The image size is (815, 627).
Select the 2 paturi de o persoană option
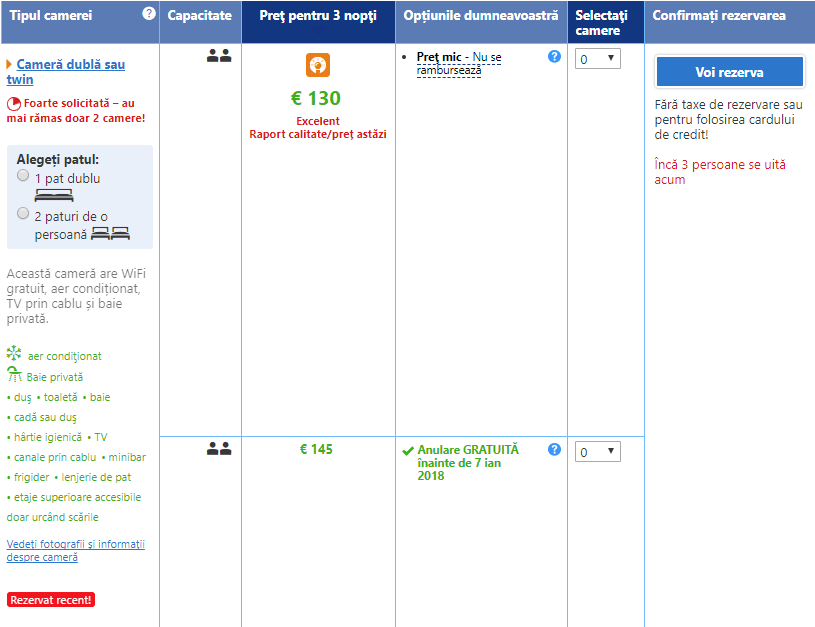(x=23, y=213)
